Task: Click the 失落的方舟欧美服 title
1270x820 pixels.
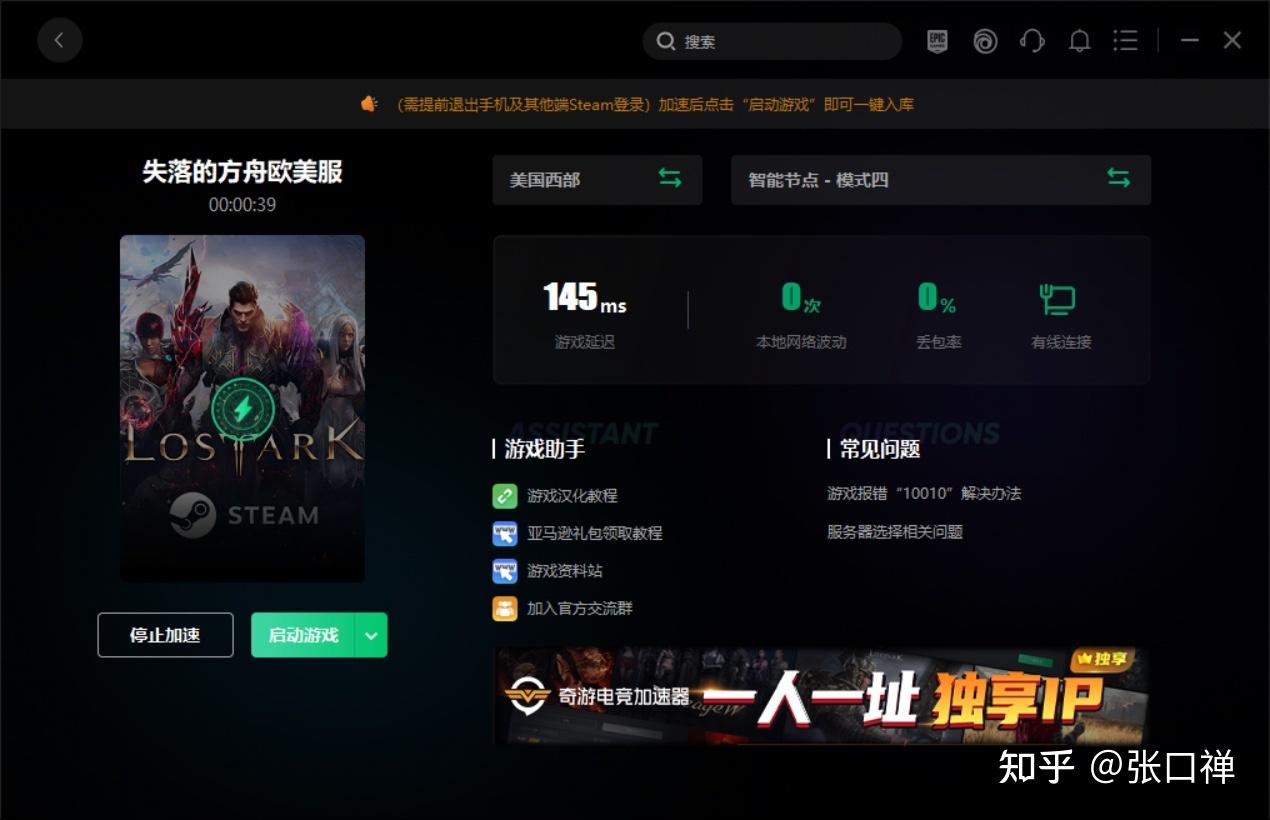Action: (x=242, y=172)
